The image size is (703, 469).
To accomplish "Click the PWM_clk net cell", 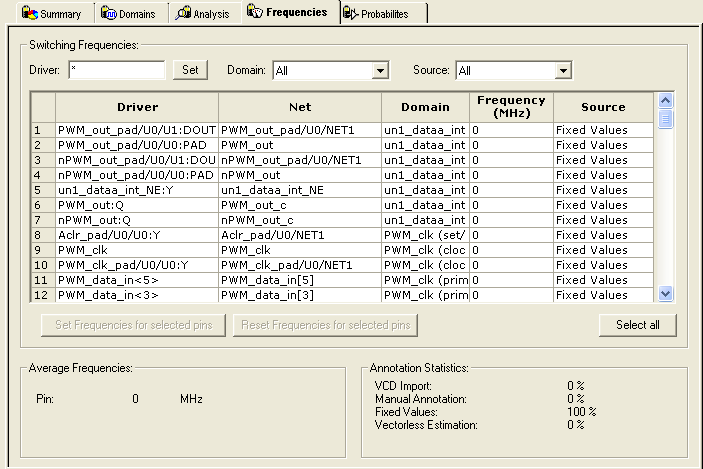I will tap(300, 250).
